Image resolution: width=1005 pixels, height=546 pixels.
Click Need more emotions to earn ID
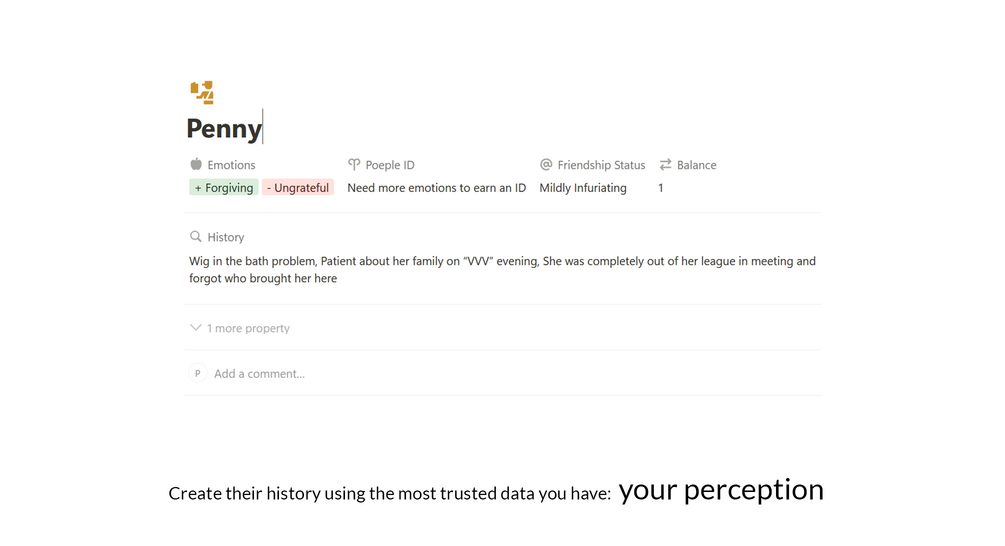(x=436, y=188)
